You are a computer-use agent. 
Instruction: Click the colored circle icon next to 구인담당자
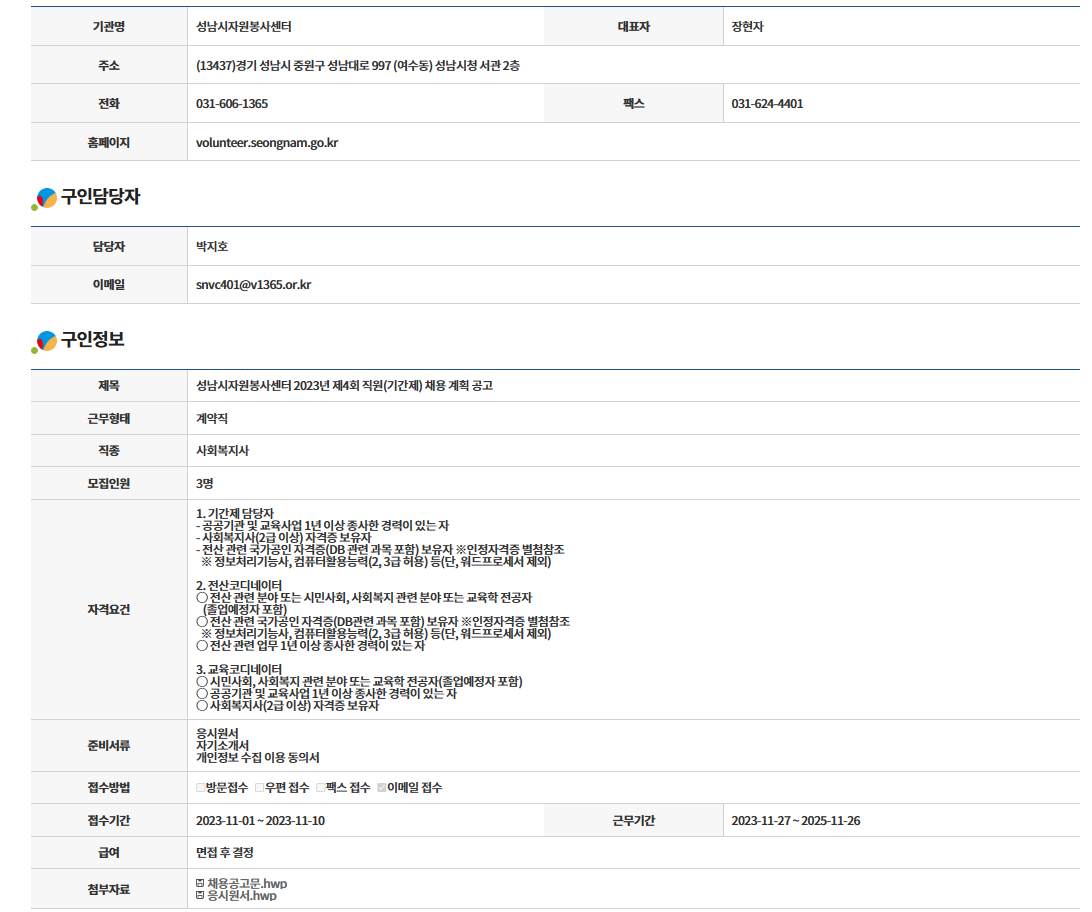45,199
